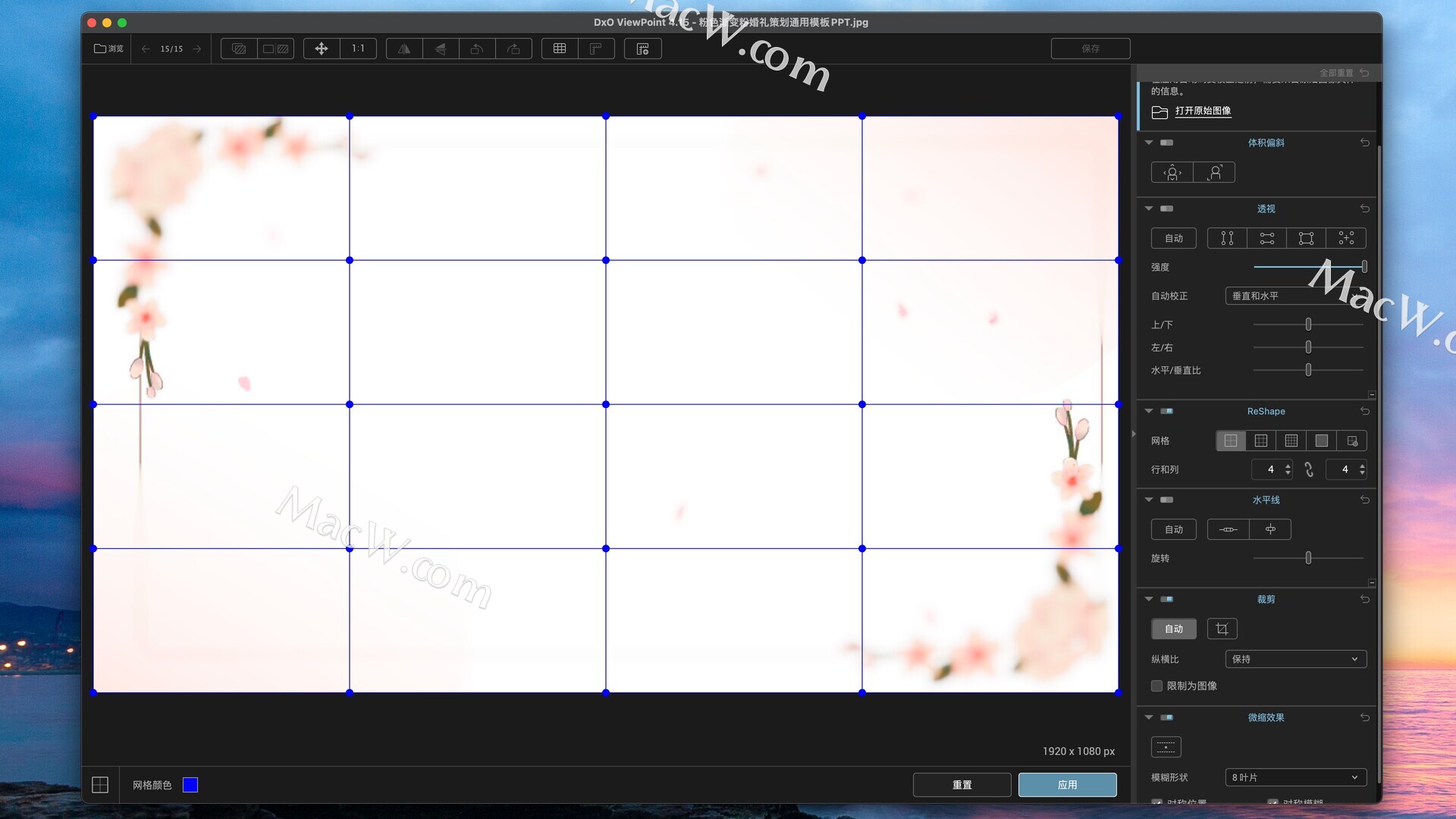The height and width of the screenshot is (819, 1456).
Task: Click the 上/下 slider handle
Action: [1308, 325]
